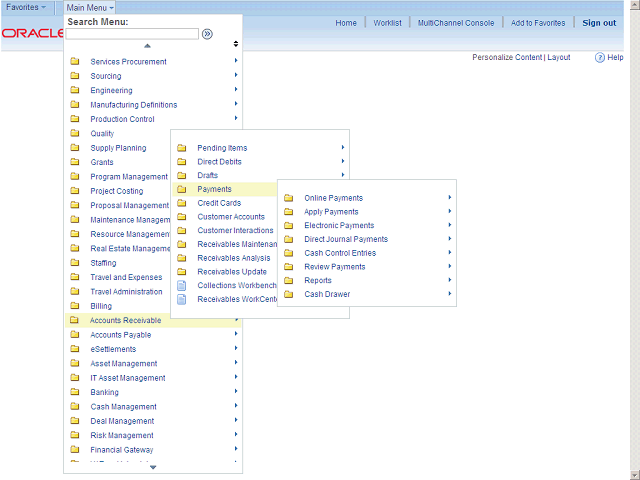The image size is (640, 480).
Task: Select Electronic Payments menu item
Action: click(339, 226)
